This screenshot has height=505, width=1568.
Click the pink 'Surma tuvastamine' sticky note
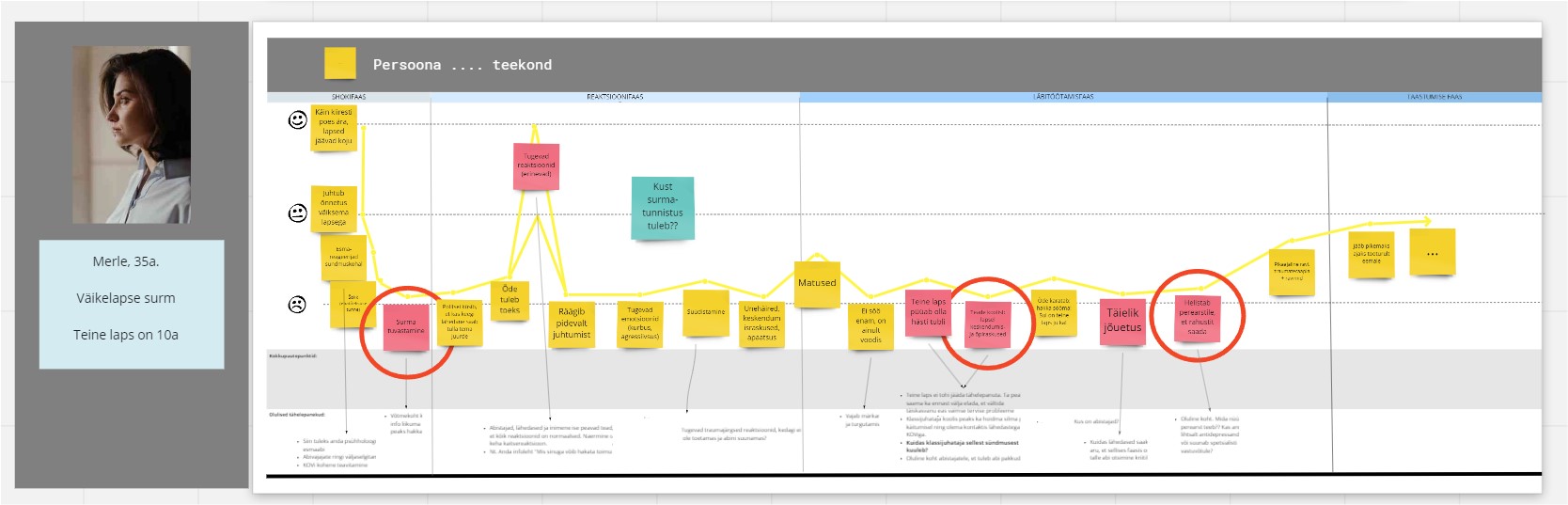tap(406, 326)
